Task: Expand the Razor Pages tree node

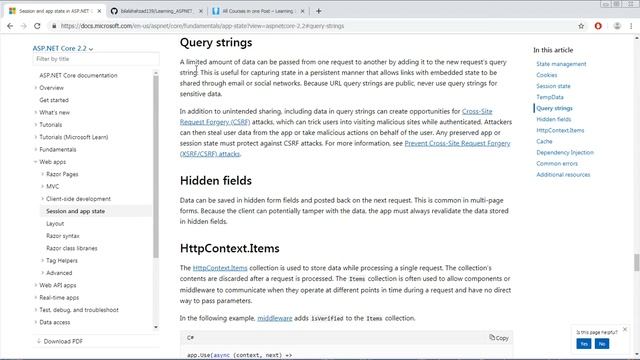Action: [x=42, y=174]
